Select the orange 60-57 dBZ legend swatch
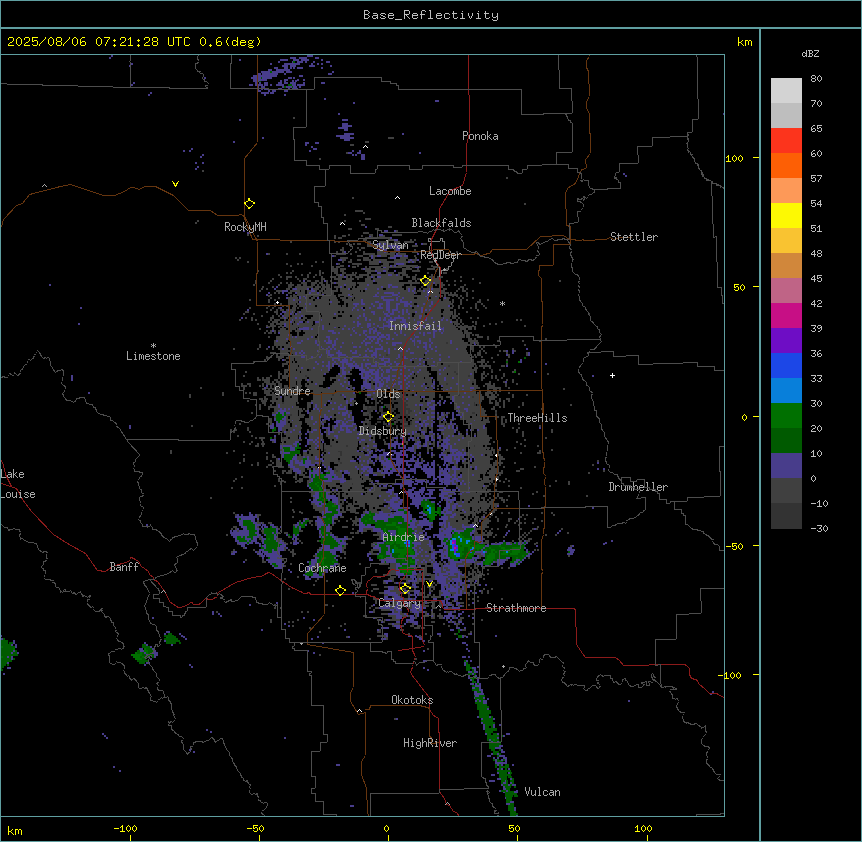Screen dimensions: 862x842 tap(786, 165)
